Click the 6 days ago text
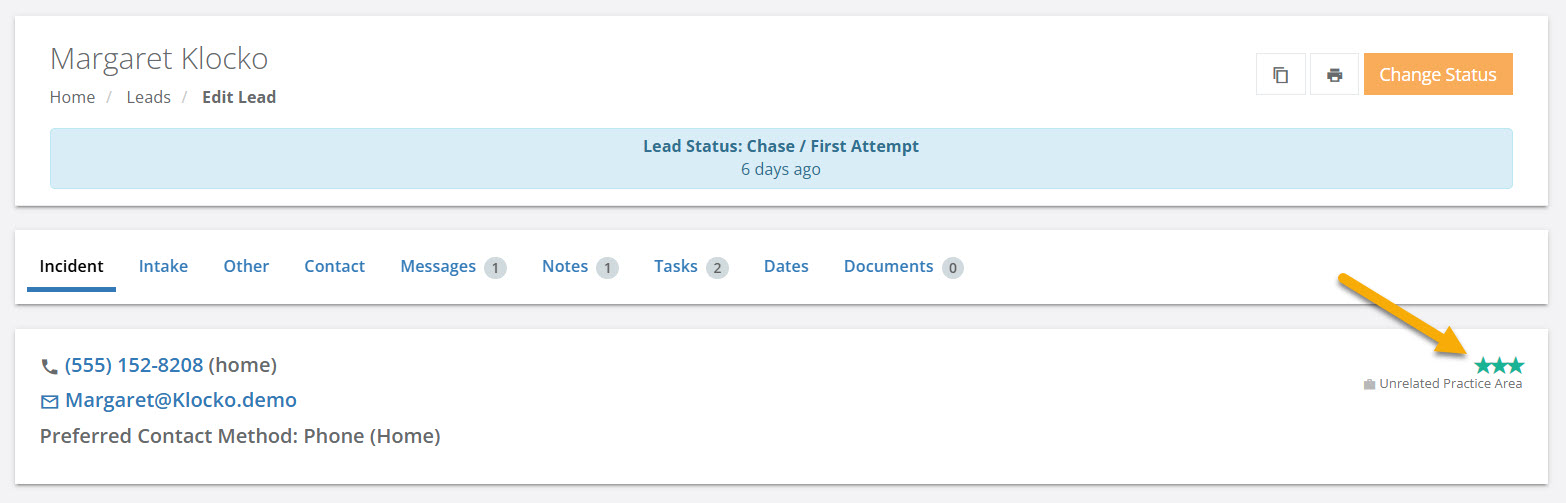 click(x=781, y=169)
